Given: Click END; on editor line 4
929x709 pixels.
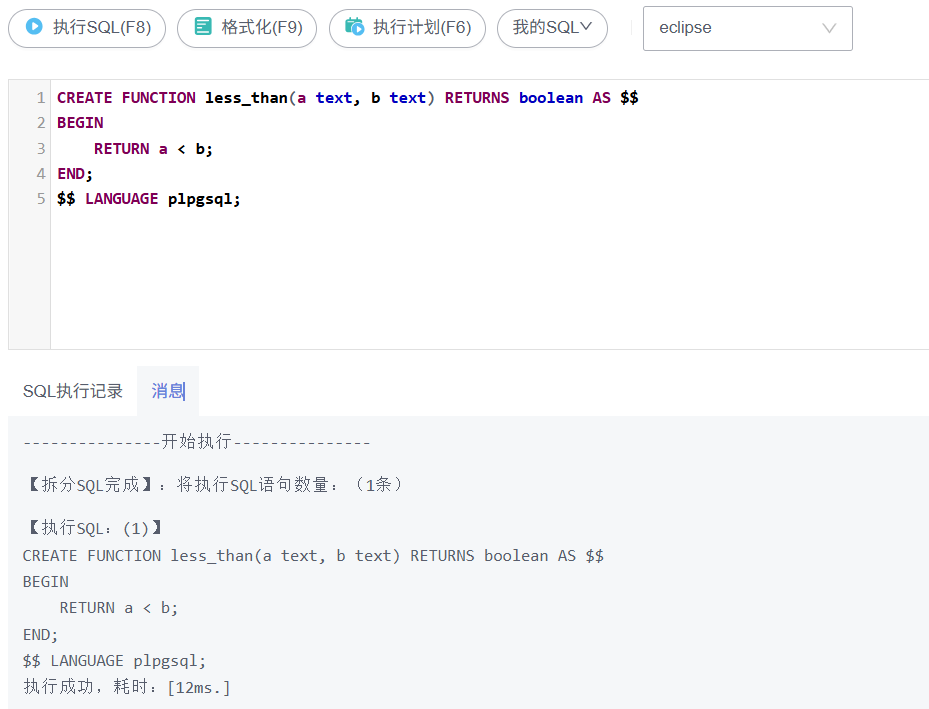Looking at the screenshot, I should tap(75, 174).
